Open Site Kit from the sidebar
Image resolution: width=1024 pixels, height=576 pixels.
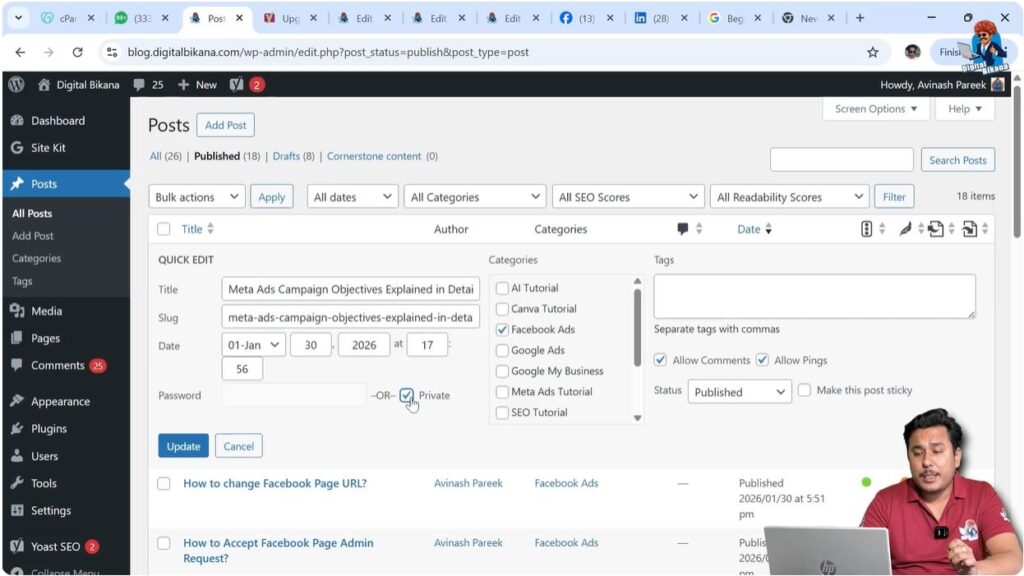tap(47, 148)
